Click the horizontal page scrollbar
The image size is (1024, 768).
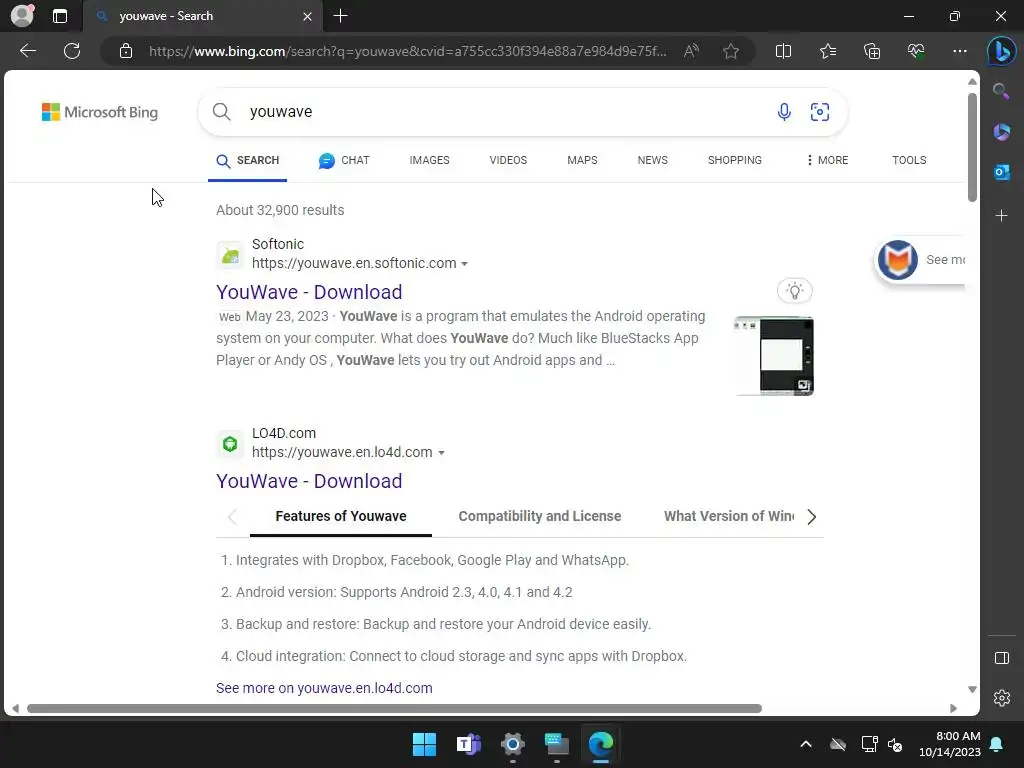(394, 709)
